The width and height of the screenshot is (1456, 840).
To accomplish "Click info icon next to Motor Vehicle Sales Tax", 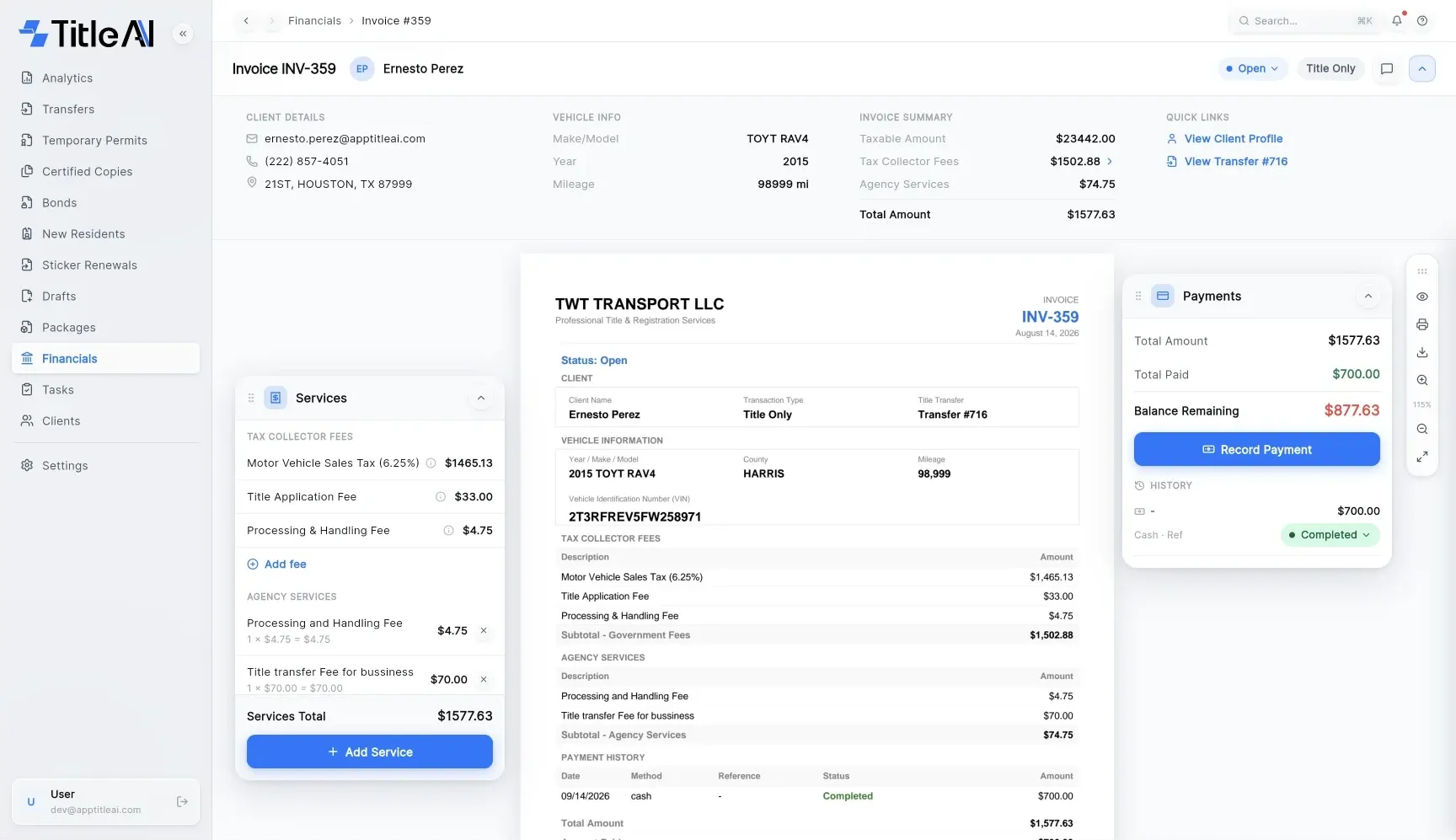I will [x=431, y=463].
